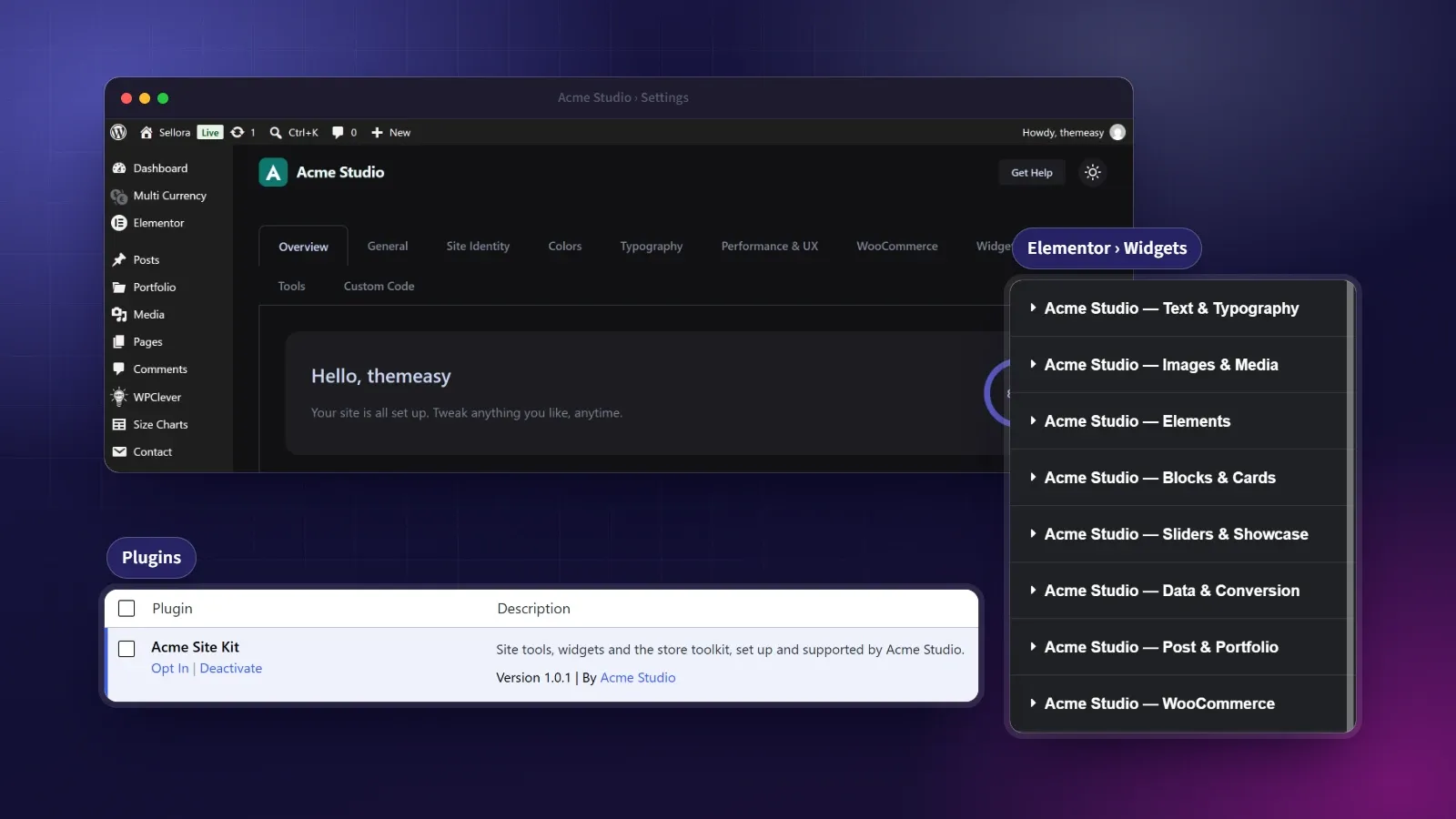Open the Acme Studio author link

[638, 678]
